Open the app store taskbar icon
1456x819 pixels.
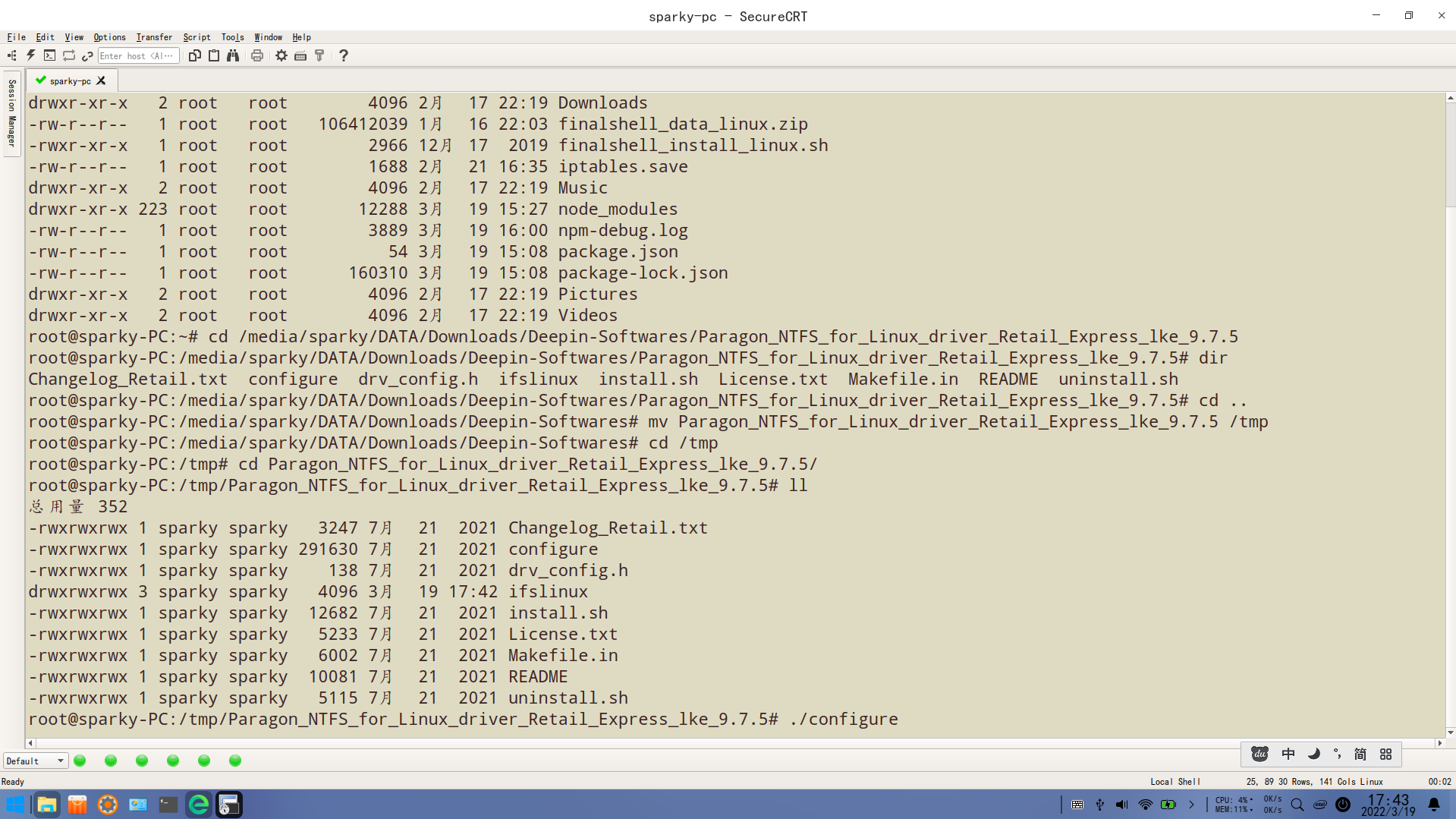77,805
